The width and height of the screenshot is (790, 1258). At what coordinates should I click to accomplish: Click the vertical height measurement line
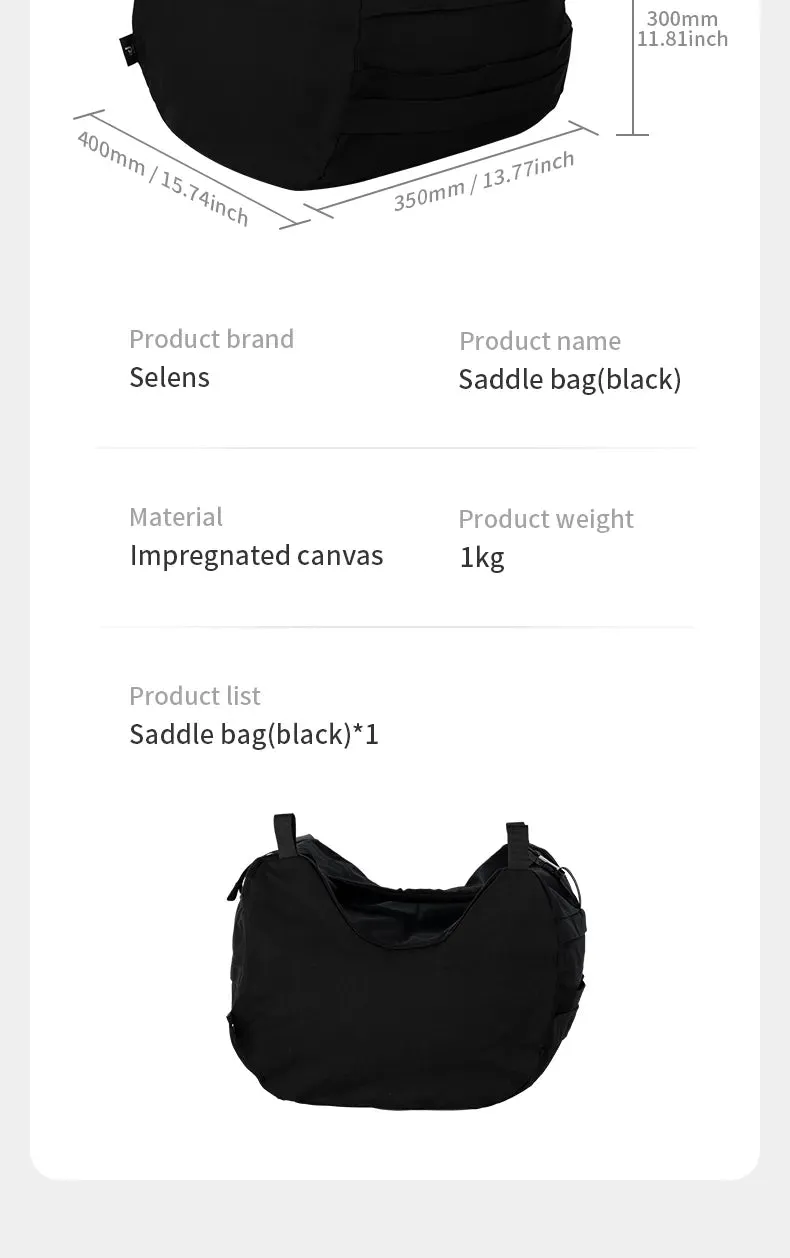pos(632,67)
